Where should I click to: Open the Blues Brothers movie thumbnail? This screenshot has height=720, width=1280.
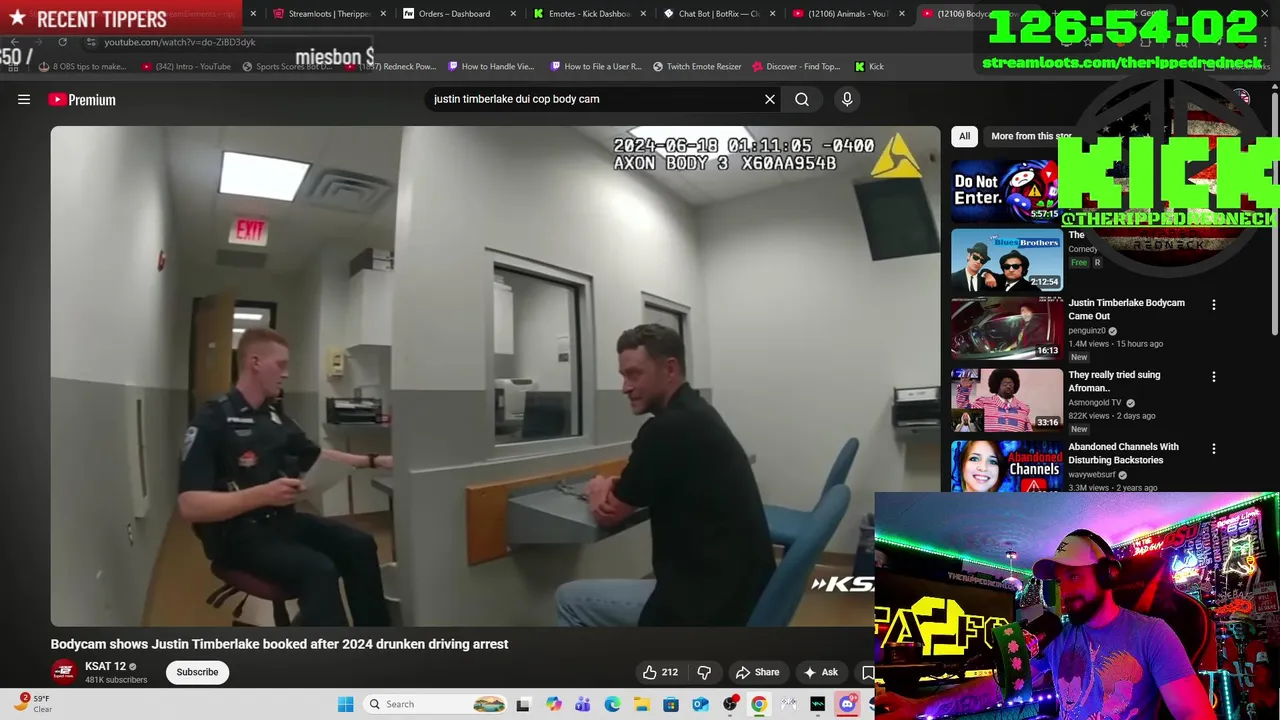1006,260
